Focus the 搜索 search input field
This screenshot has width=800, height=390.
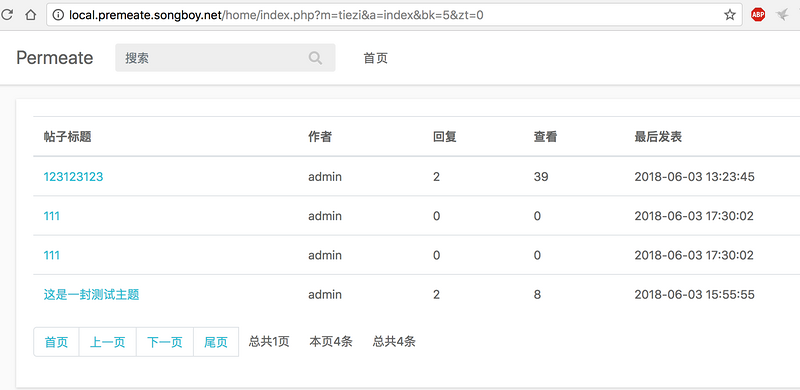point(225,58)
